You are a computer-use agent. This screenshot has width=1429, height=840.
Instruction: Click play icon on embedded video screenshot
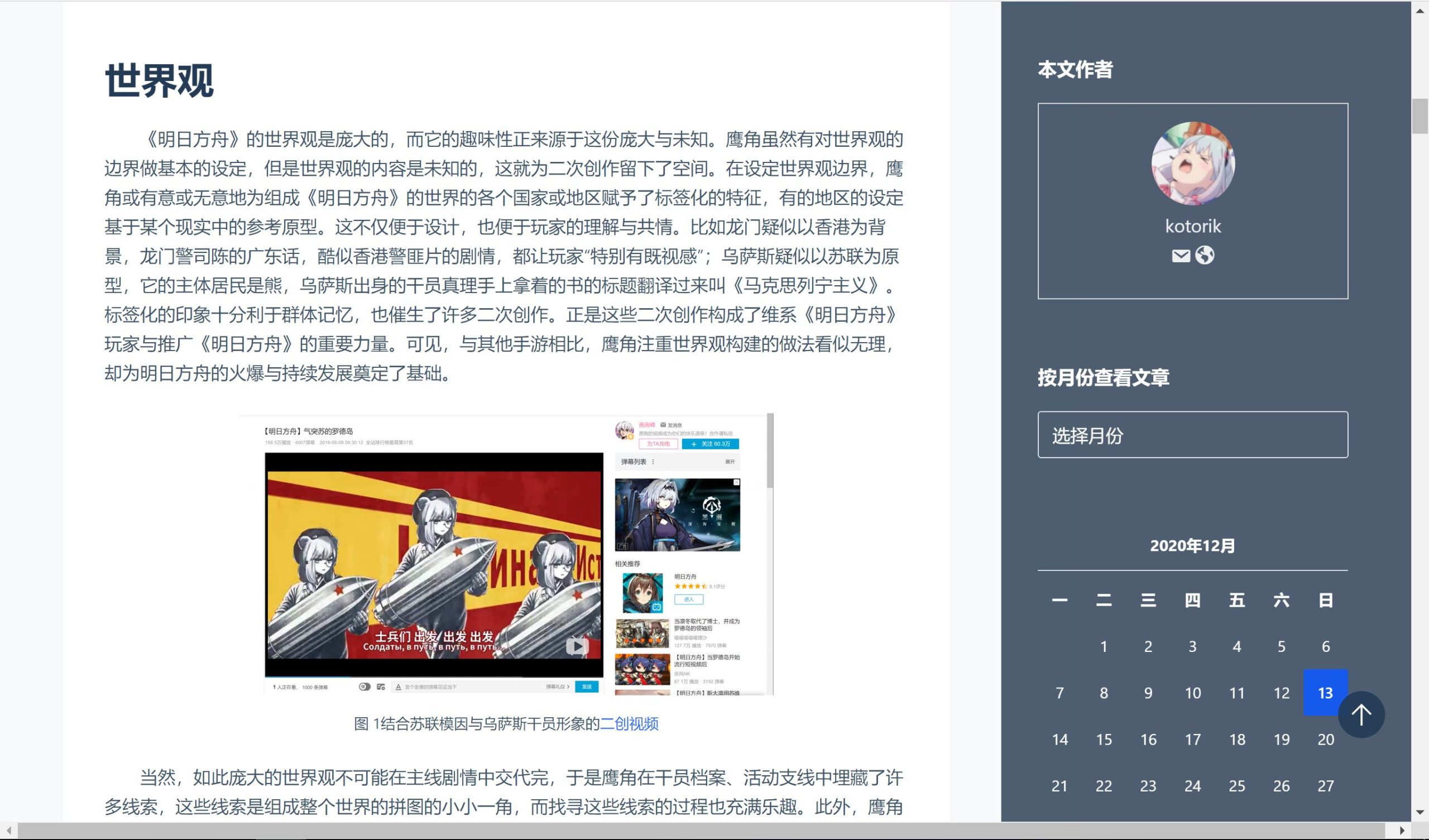[x=577, y=646]
